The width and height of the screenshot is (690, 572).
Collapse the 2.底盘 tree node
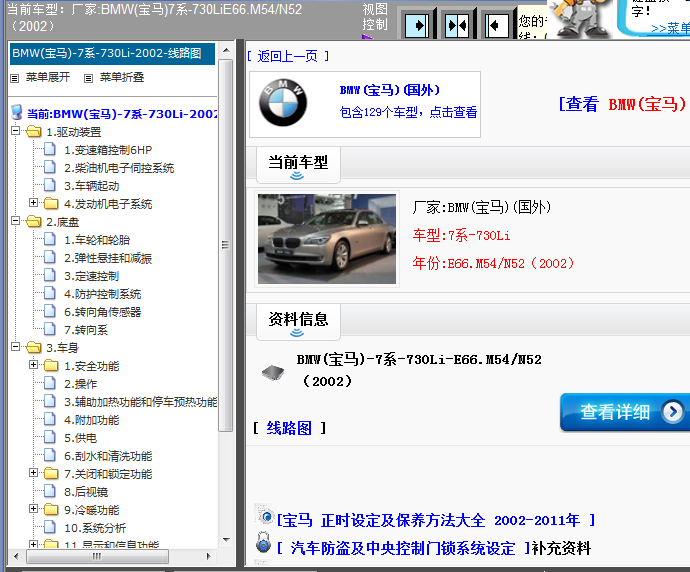click(x=15, y=221)
